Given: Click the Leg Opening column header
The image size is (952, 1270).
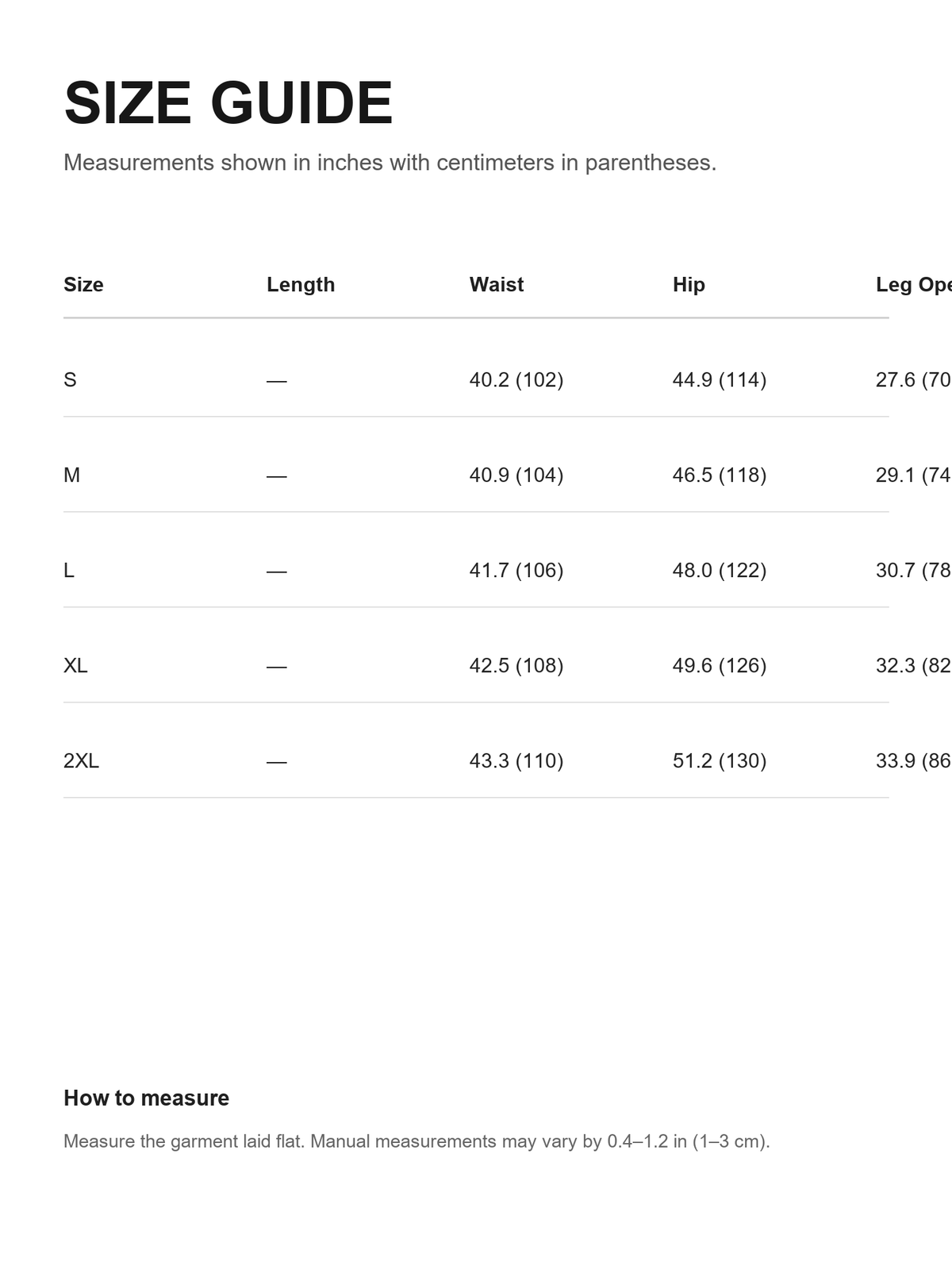Looking at the screenshot, I should 913,284.
